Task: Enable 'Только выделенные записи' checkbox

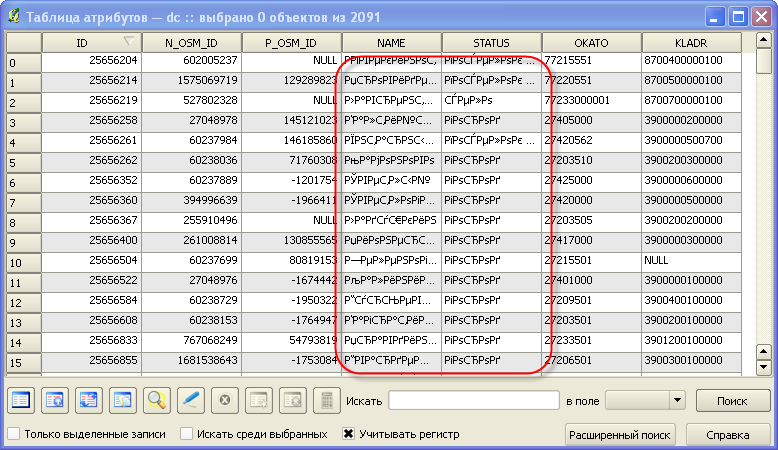Action: click(14, 434)
